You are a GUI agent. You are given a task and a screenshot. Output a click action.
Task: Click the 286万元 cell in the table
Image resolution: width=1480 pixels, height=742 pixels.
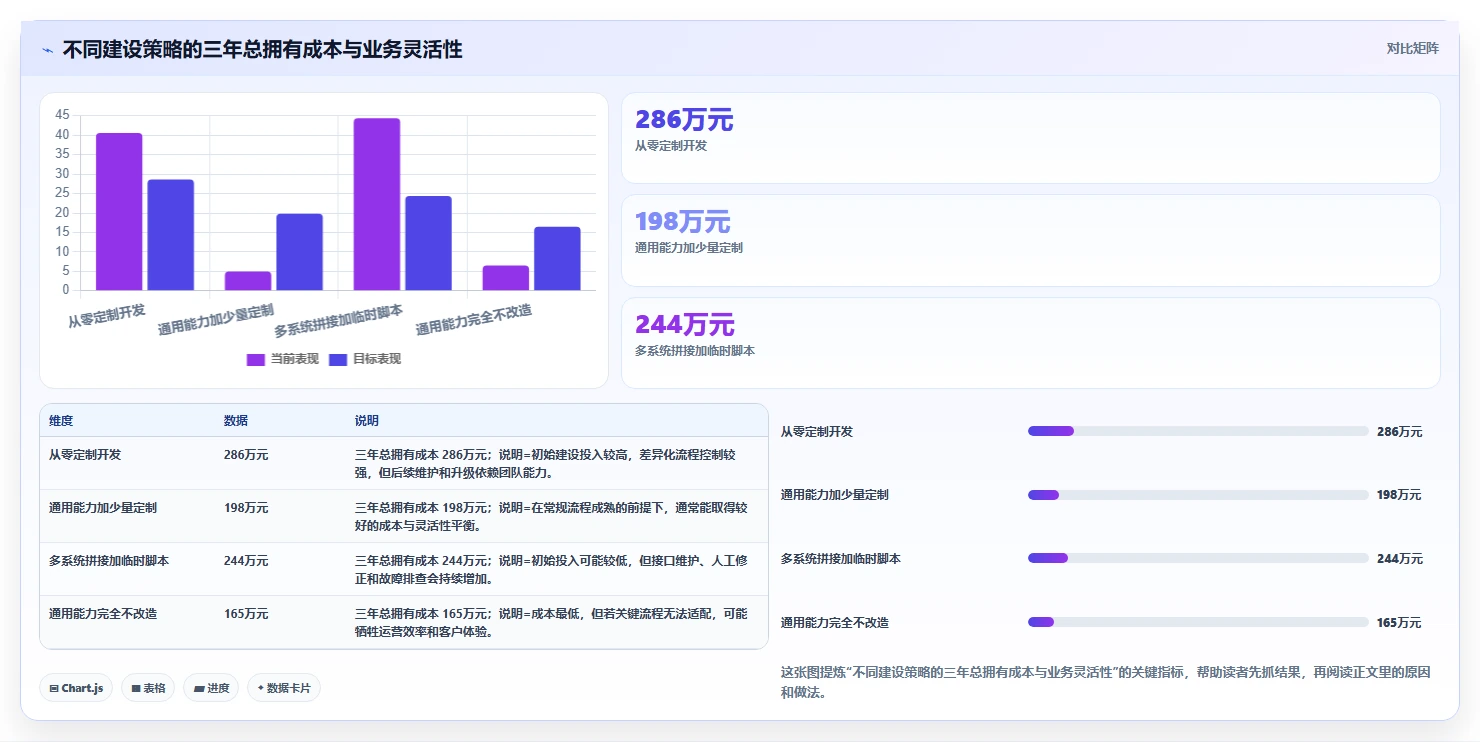coord(246,454)
